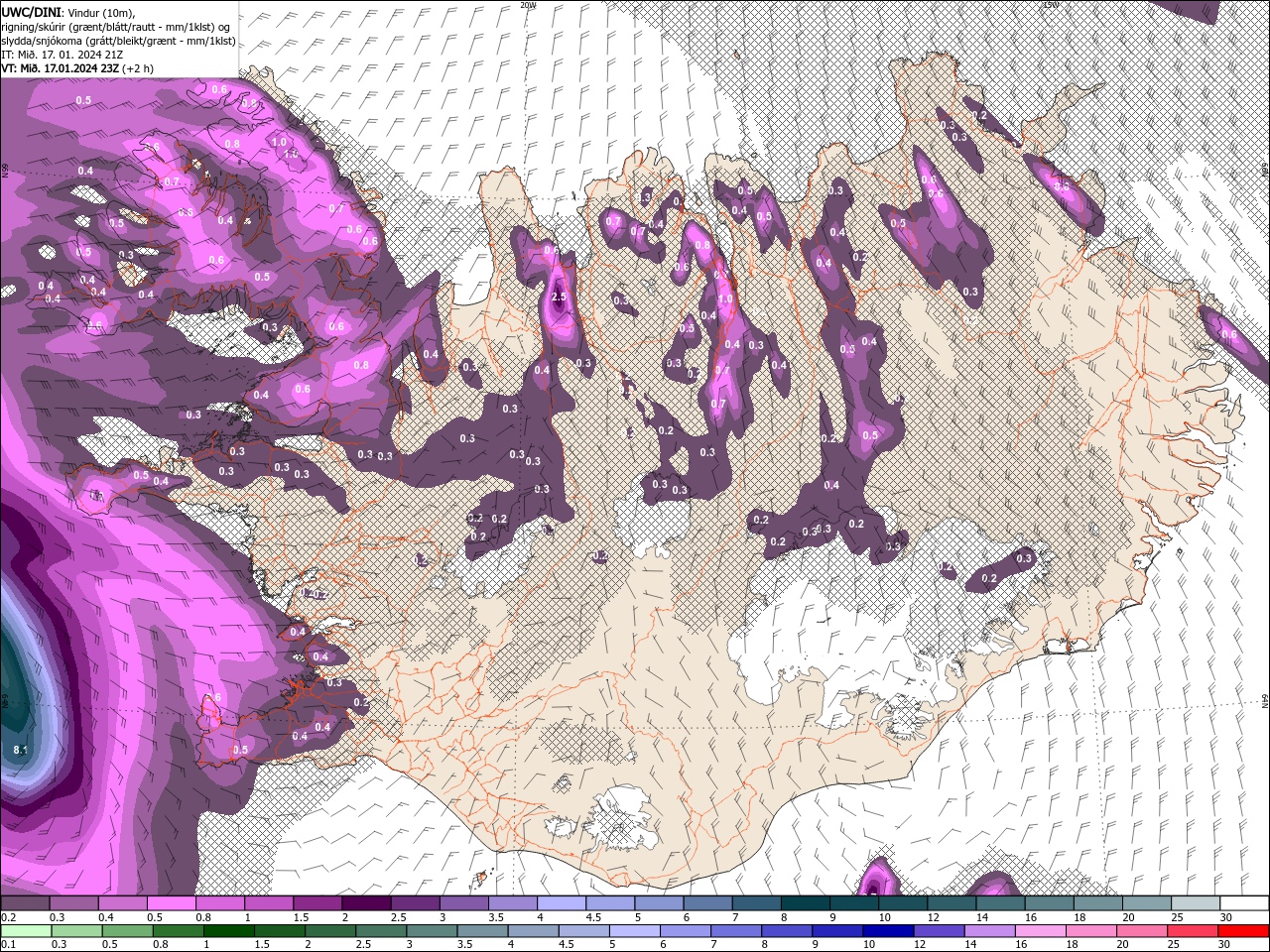This screenshot has height=952, width=1270.
Task: Click the bright pink snow swatch above 0.5
Action: [x=171, y=903]
